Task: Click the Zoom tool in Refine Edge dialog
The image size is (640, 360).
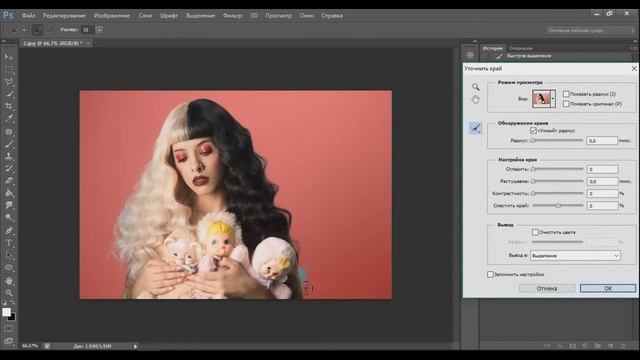Action: (476, 87)
